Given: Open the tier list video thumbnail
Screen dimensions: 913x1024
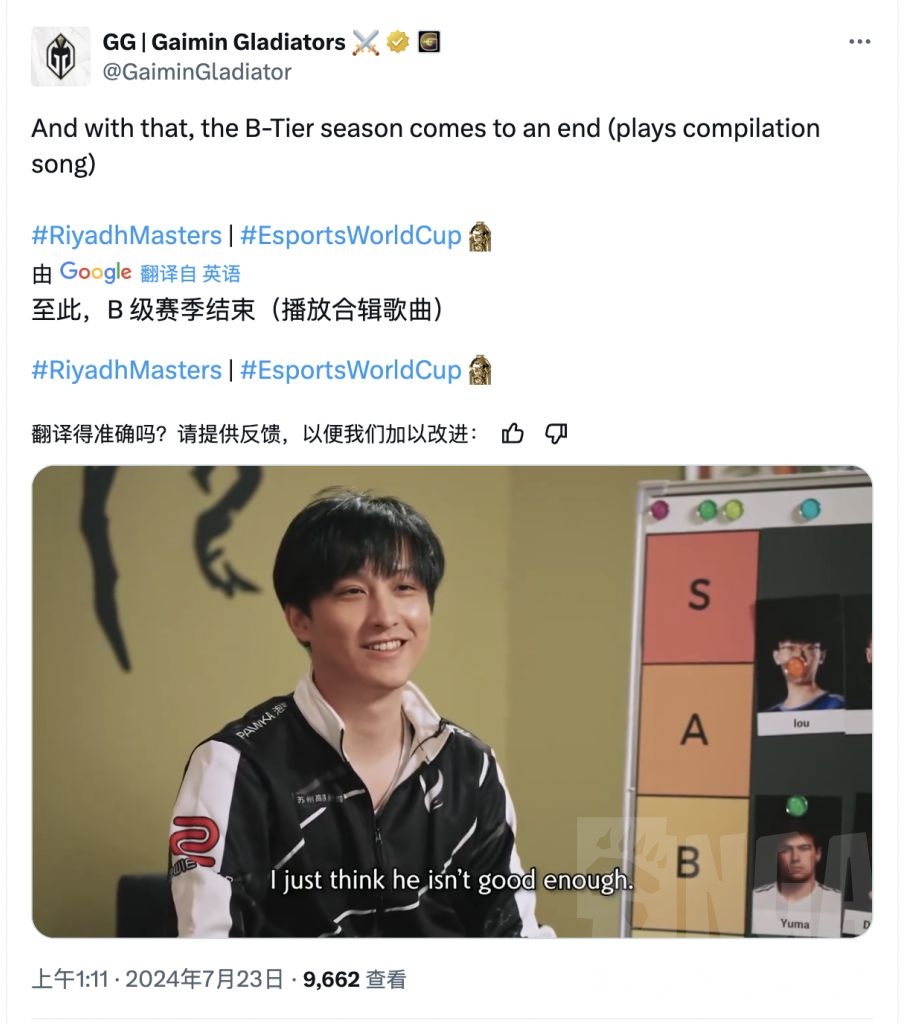Looking at the screenshot, I should coord(452,701).
